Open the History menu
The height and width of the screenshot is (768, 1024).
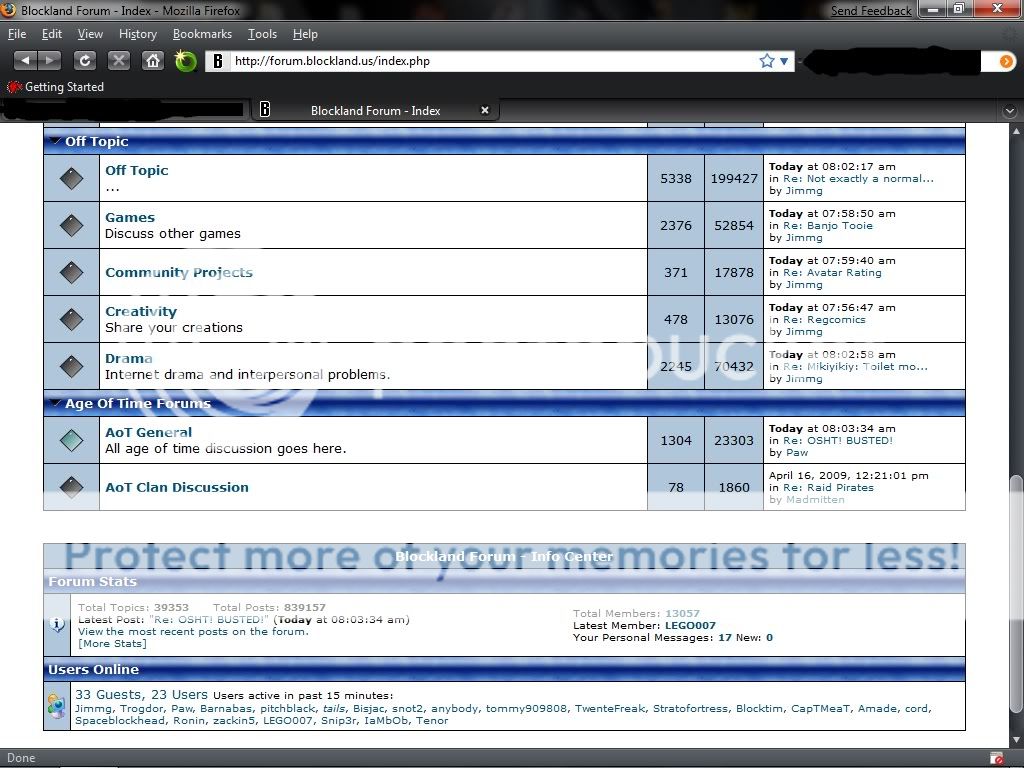tap(138, 34)
